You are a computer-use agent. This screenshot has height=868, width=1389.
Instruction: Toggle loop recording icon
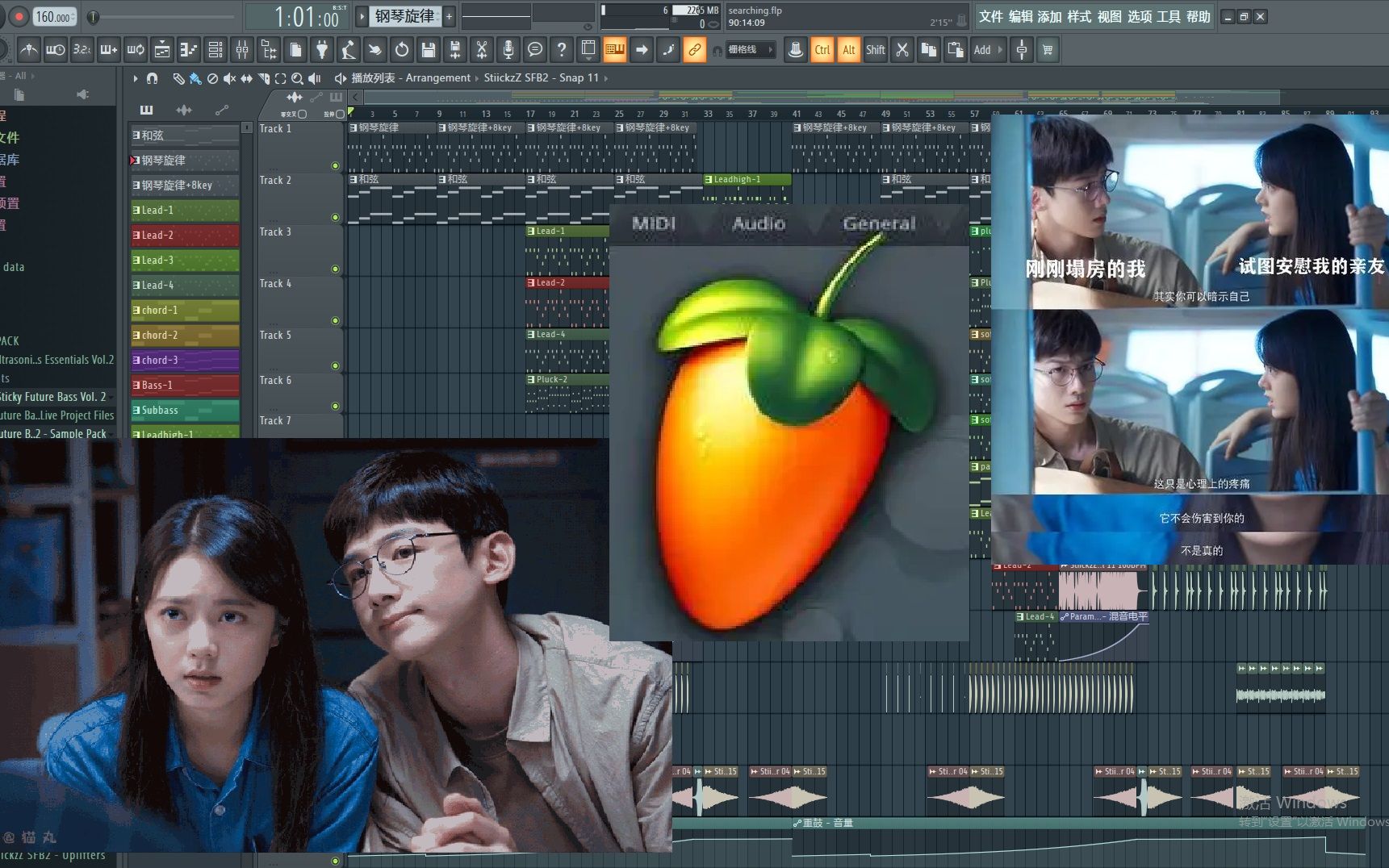tap(136, 50)
